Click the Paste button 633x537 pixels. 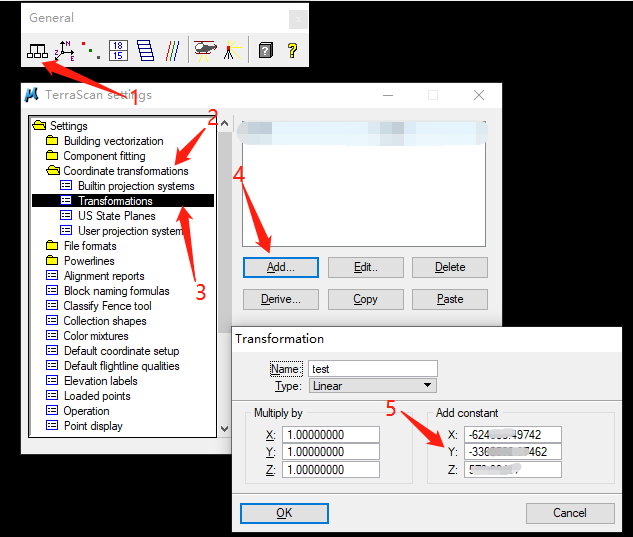450,299
